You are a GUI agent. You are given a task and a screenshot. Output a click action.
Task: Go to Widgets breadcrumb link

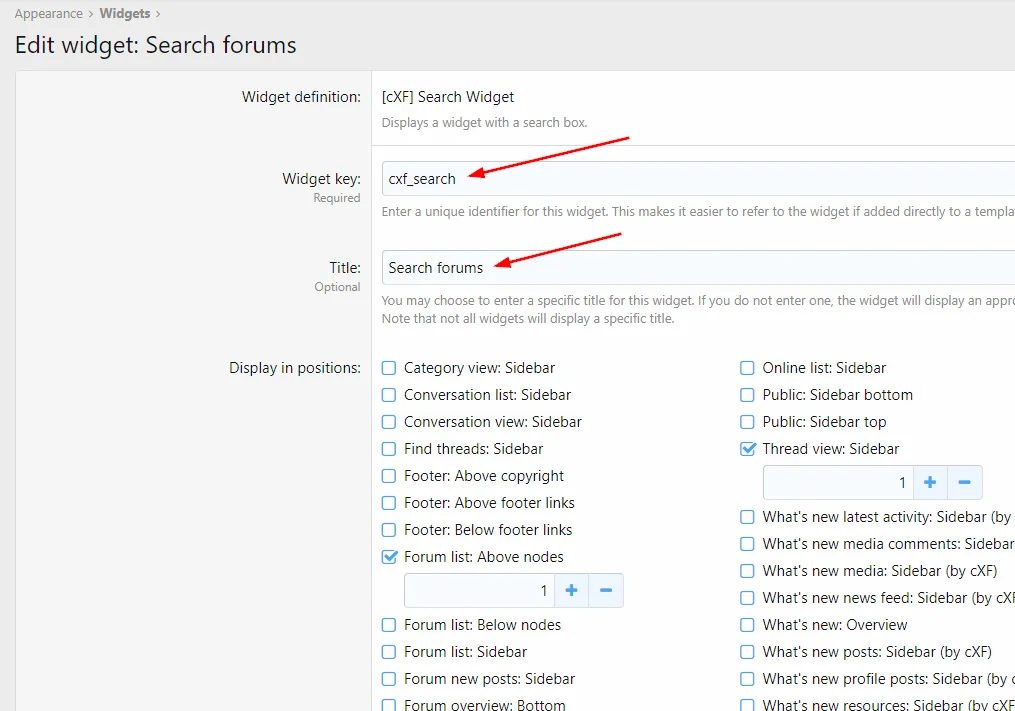pyautogui.click(x=124, y=14)
